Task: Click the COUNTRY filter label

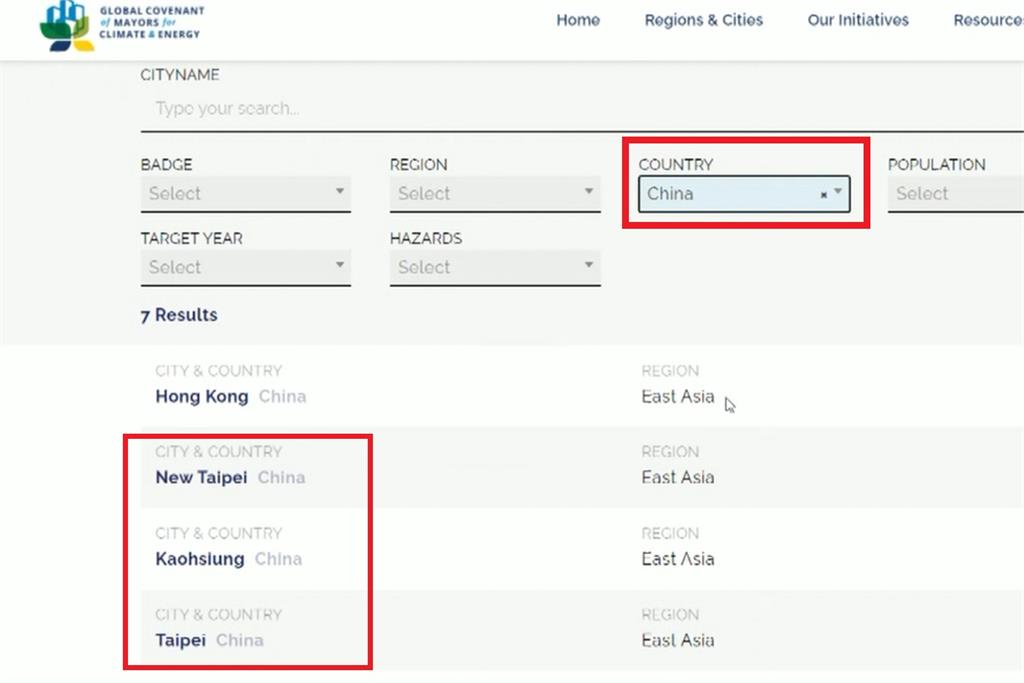Action: [x=676, y=165]
